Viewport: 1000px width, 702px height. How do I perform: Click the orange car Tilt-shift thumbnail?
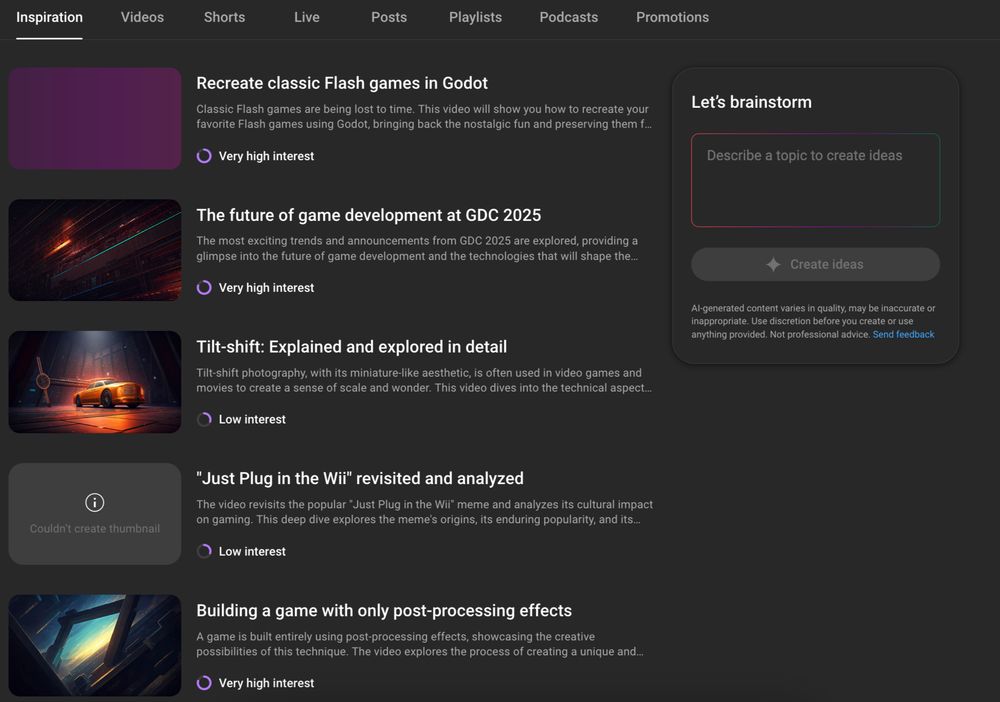click(95, 382)
